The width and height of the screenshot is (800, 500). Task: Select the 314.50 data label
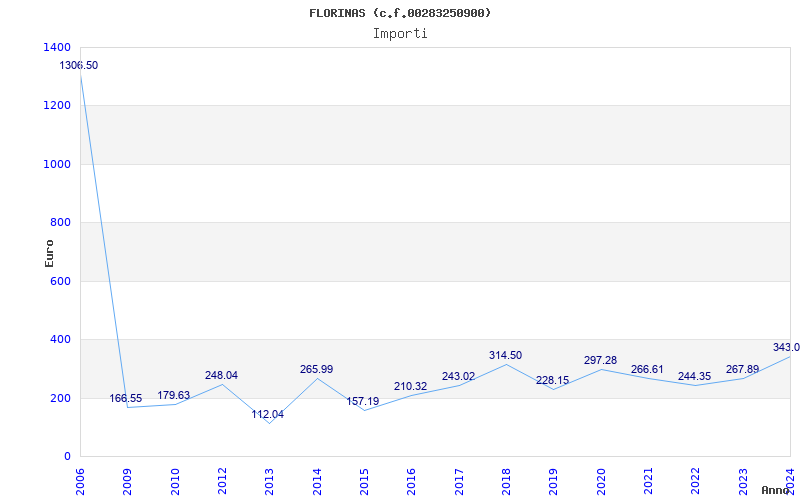point(505,356)
